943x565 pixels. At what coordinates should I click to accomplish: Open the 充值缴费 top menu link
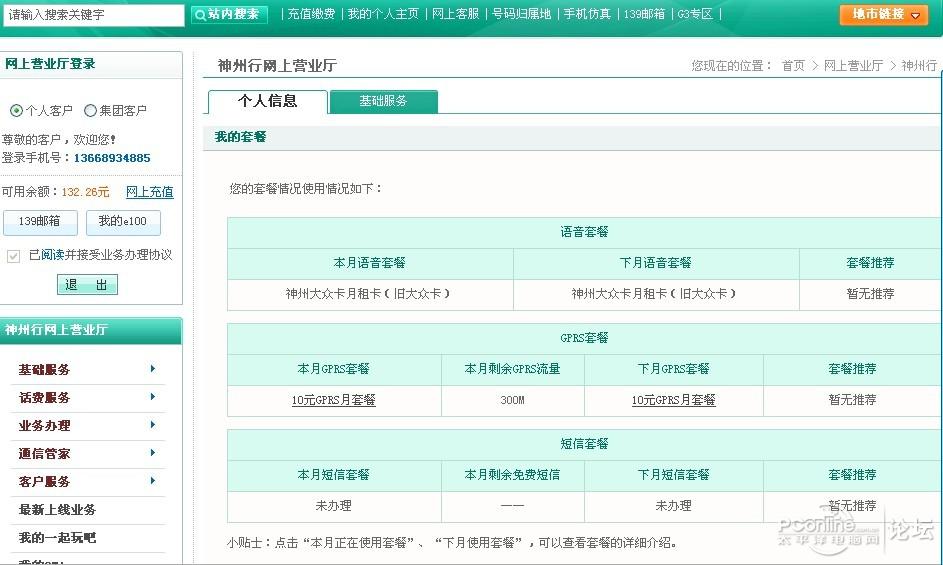click(x=311, y=14)
